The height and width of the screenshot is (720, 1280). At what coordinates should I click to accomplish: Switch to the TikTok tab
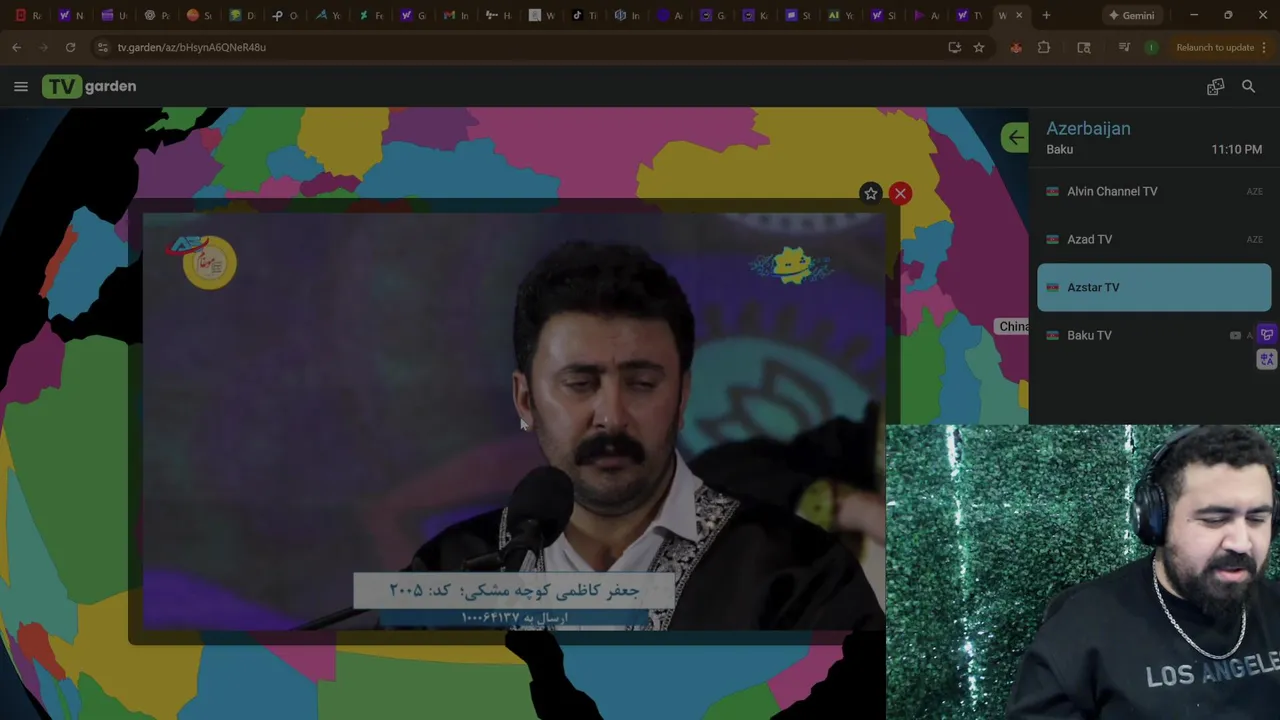[584, 15]
